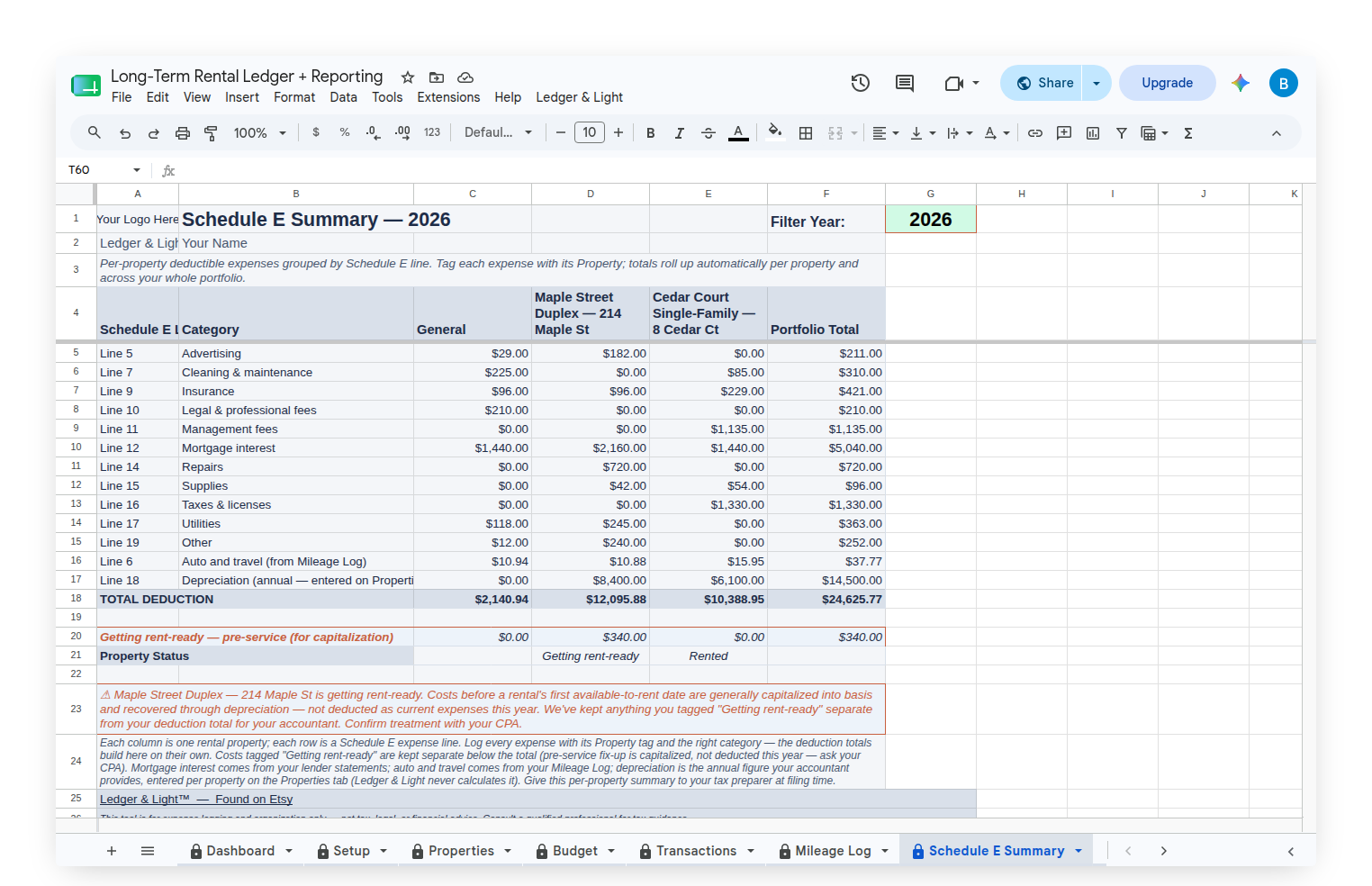Collapse the toolbar with chevron
Viewport: 1372px width, 886px height.
(x=1277, y=133)
